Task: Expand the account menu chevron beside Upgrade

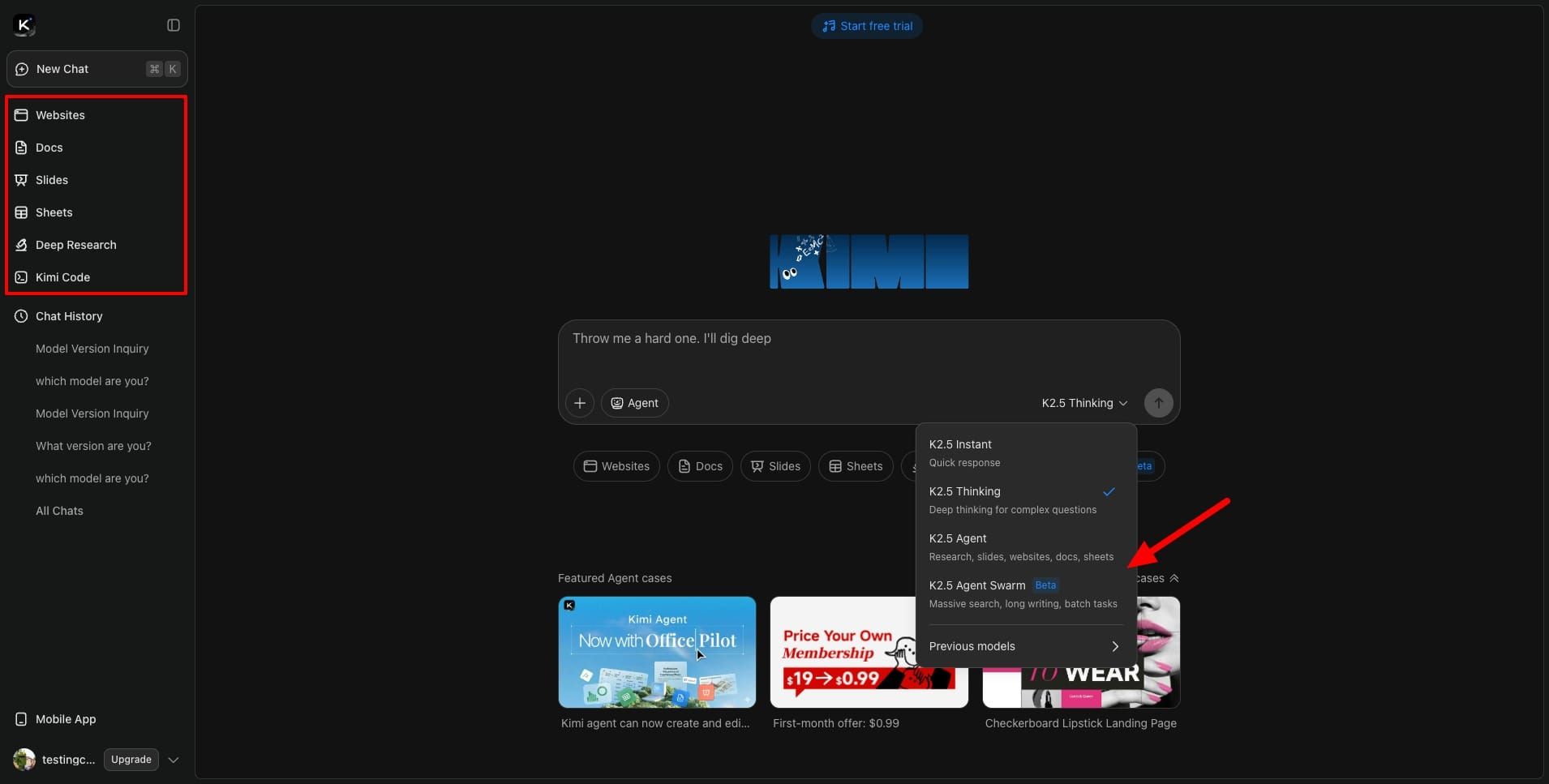Action: (174, 760)
